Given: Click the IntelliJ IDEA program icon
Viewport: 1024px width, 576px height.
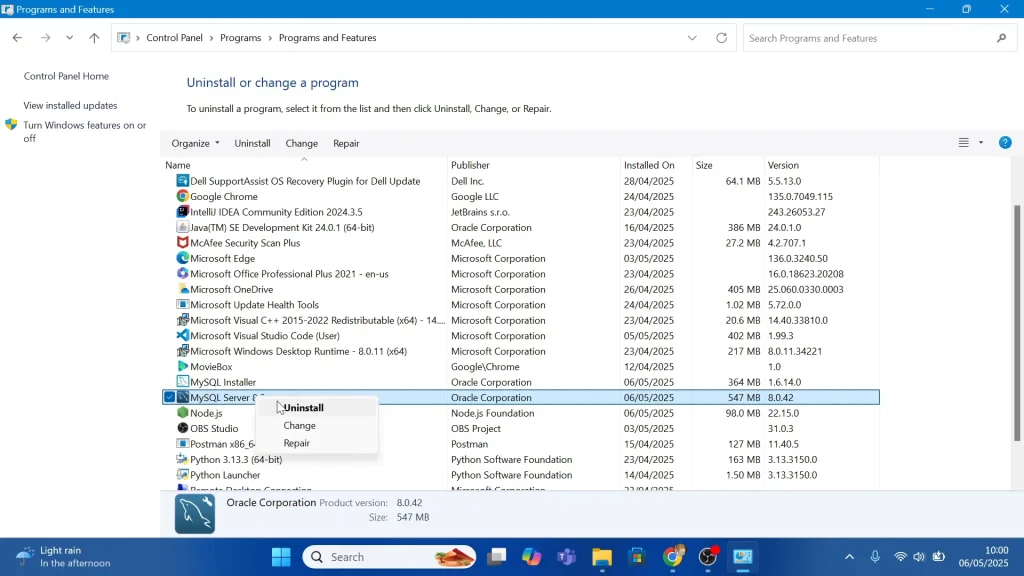Looking at the screenshot, I should tap(182, 212).
